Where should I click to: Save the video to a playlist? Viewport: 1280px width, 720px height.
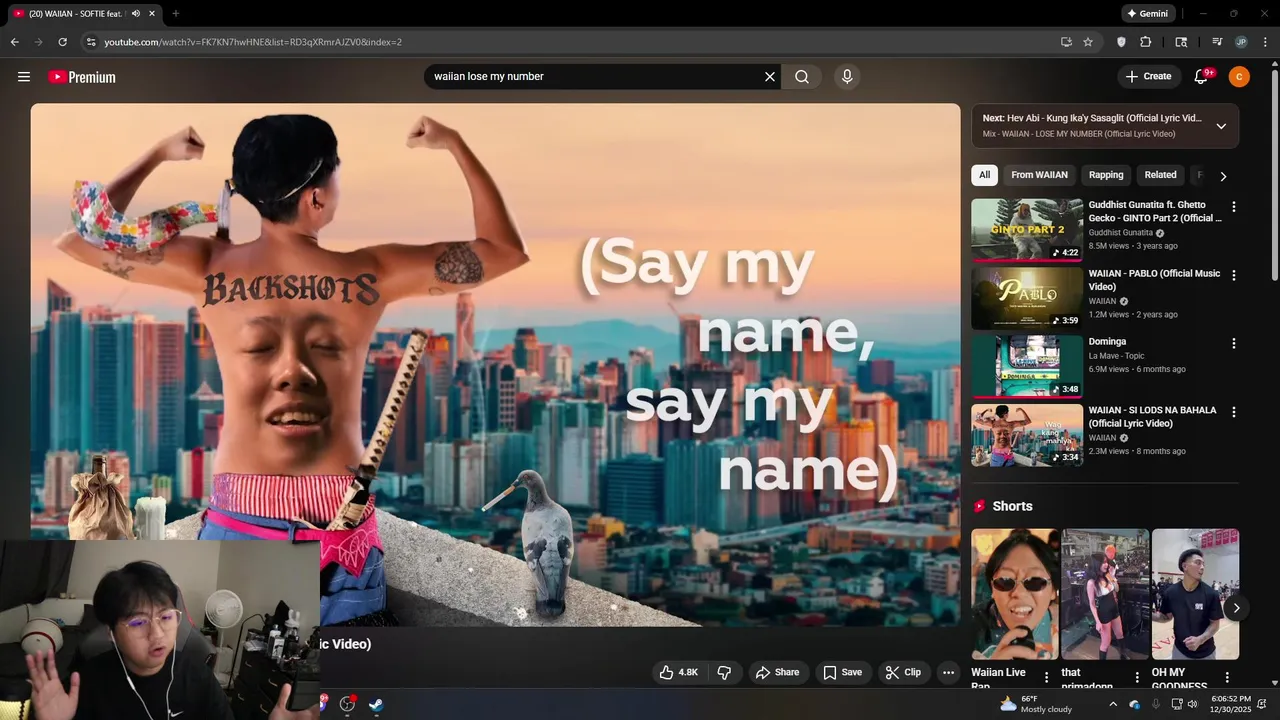click(842, 672)
